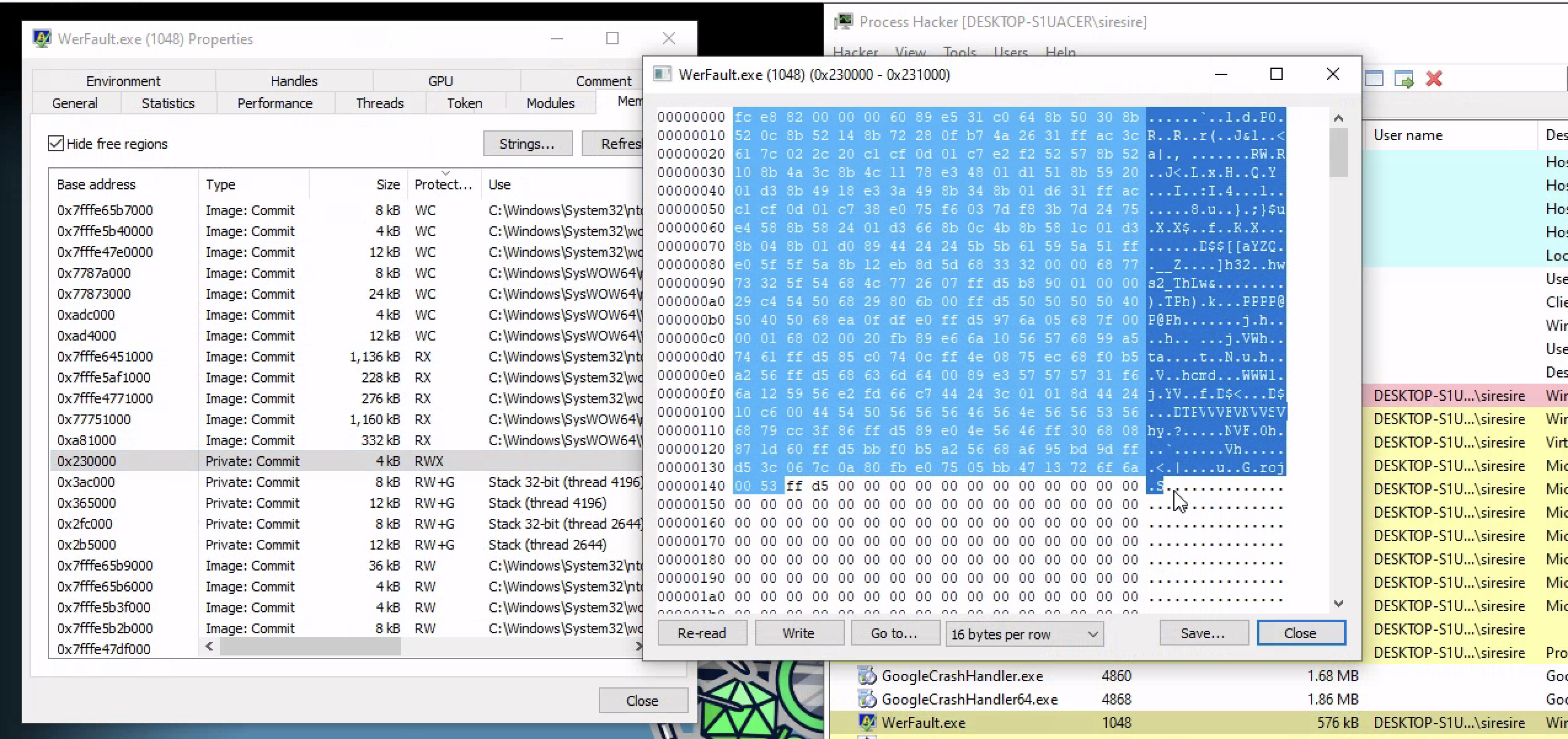Select the 0xa81000 memory row

tap(347, 440)
